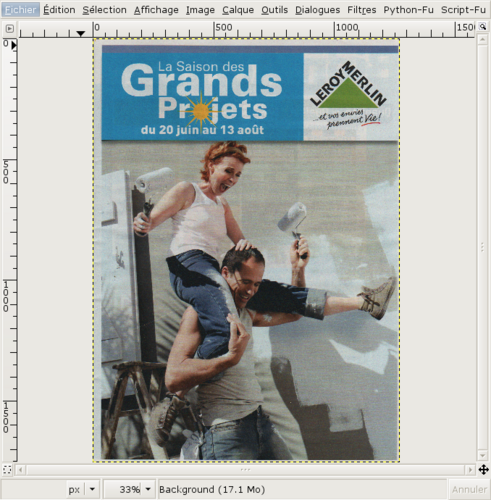Open the Image menu

(x=200, y=10)
